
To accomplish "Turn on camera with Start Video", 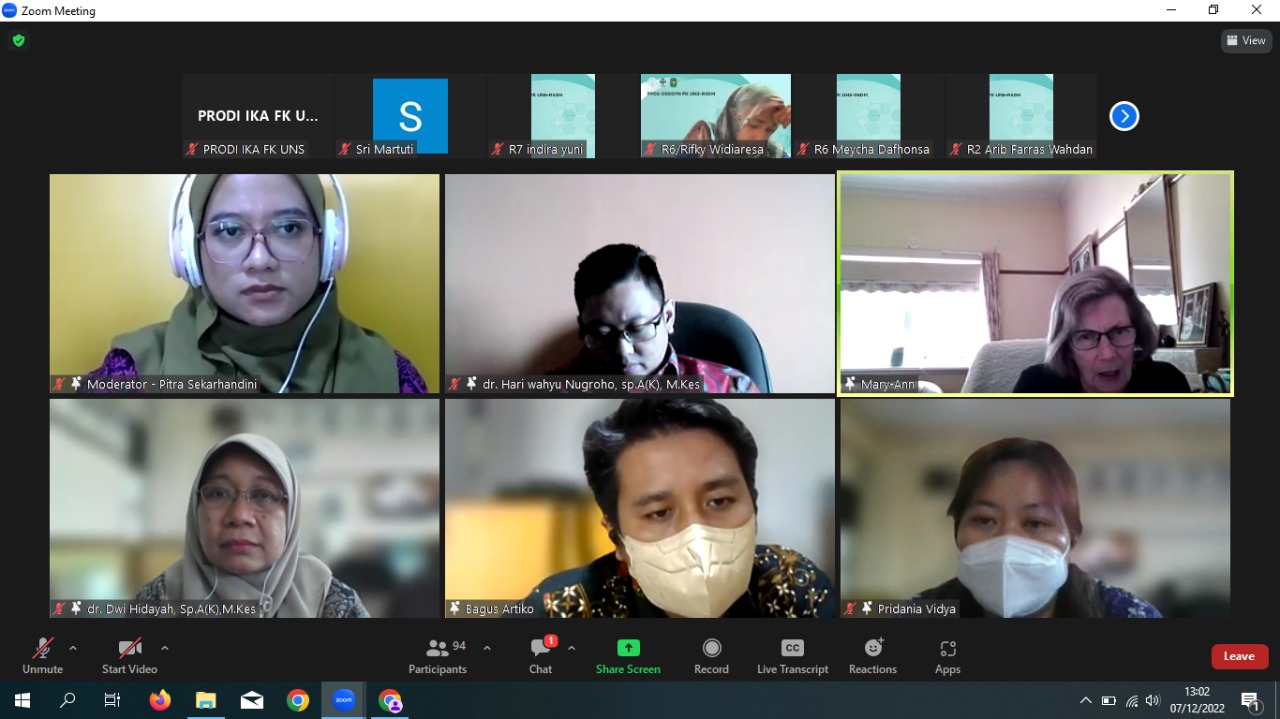I will point(129,656).
